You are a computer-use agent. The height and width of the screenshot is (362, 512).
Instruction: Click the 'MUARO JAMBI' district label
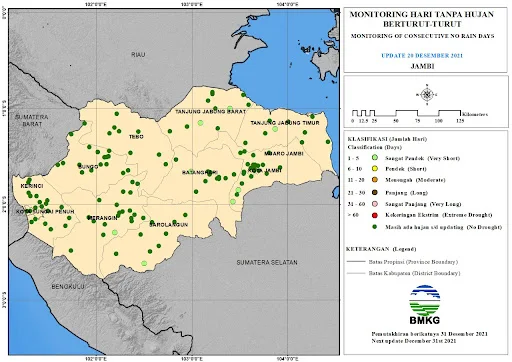pos(284,153)
